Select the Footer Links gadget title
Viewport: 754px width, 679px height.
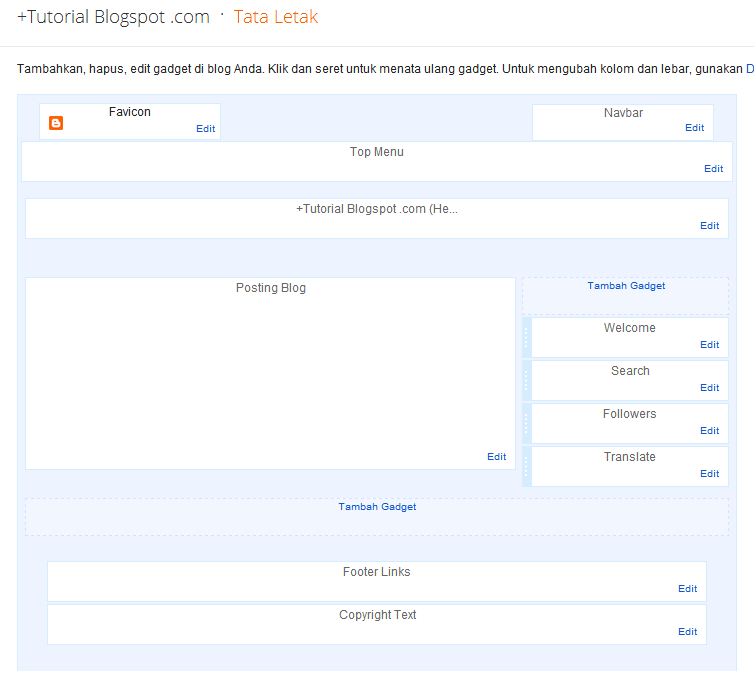[x=377, y=571]
